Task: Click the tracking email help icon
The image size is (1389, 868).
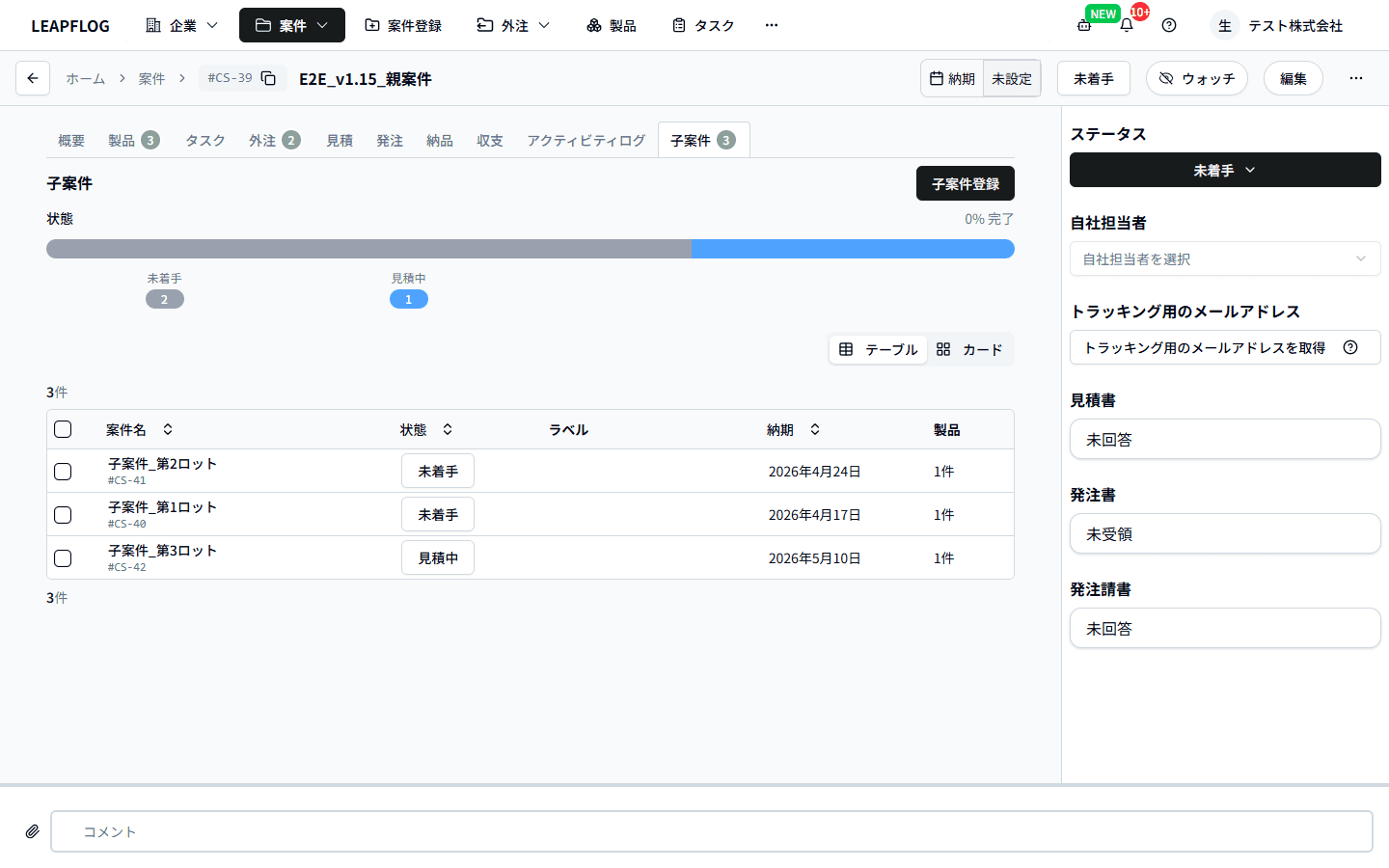Action: pos(1350,347)
